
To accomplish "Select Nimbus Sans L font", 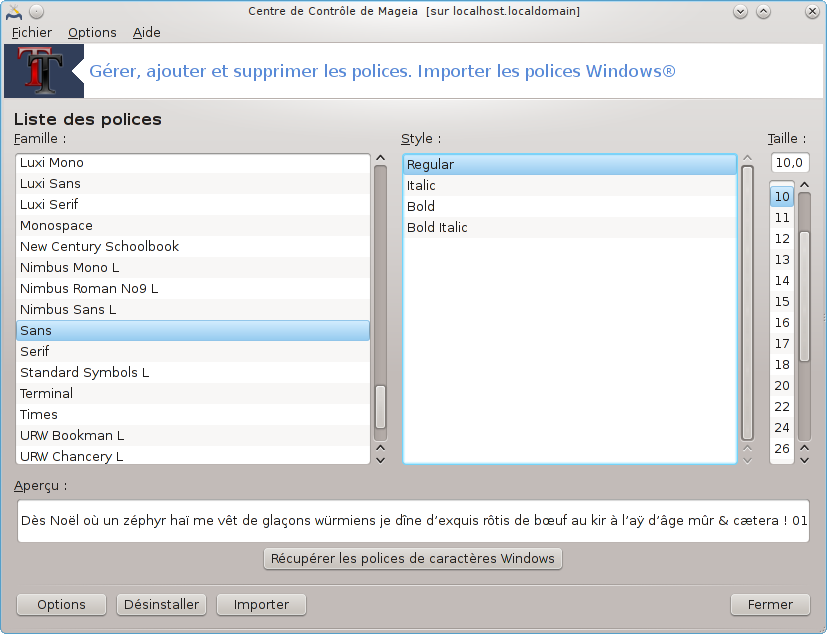I will (x=193, y=310).
